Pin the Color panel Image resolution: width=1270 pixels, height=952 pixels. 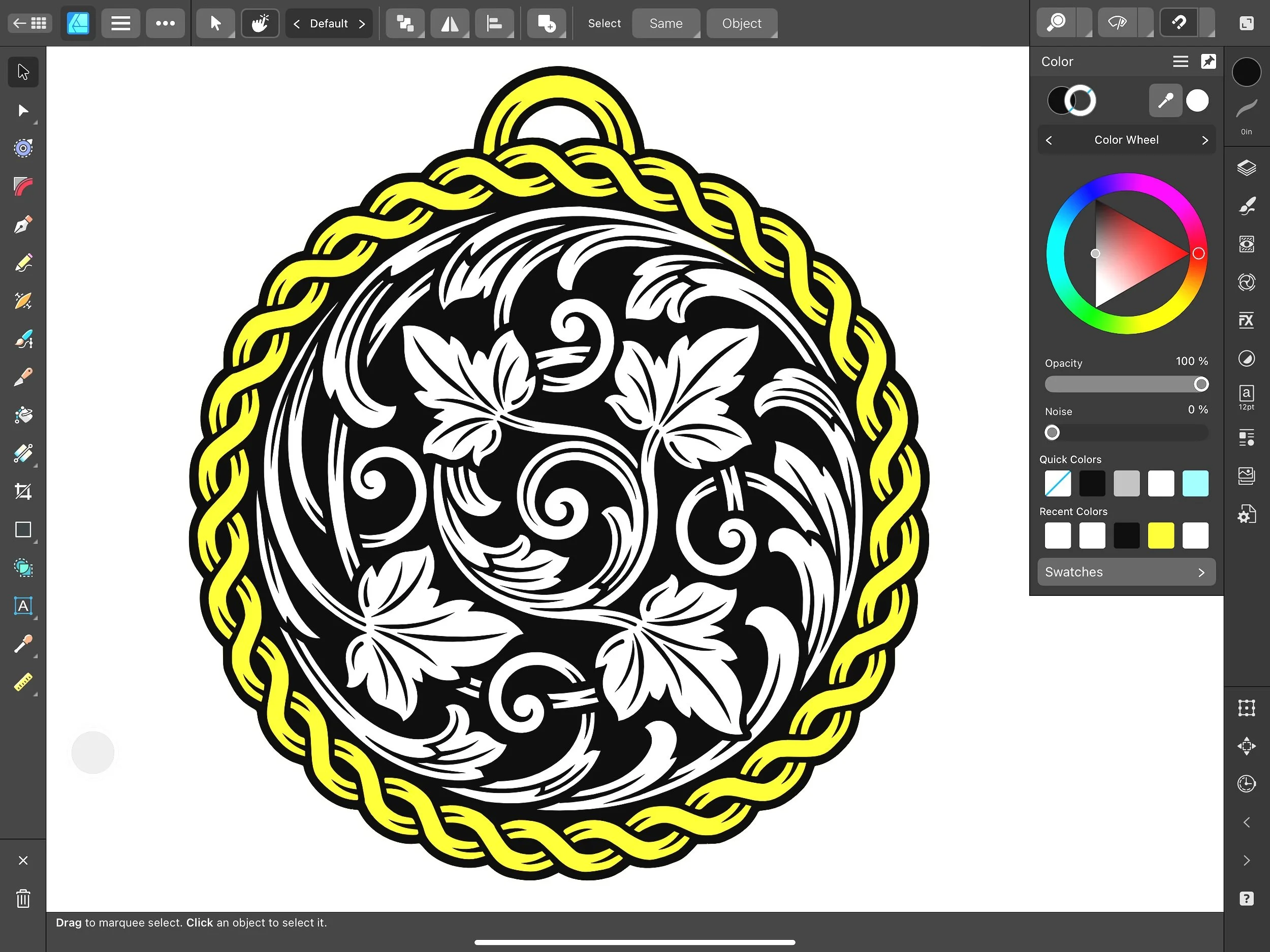[x=1208, y=61]
